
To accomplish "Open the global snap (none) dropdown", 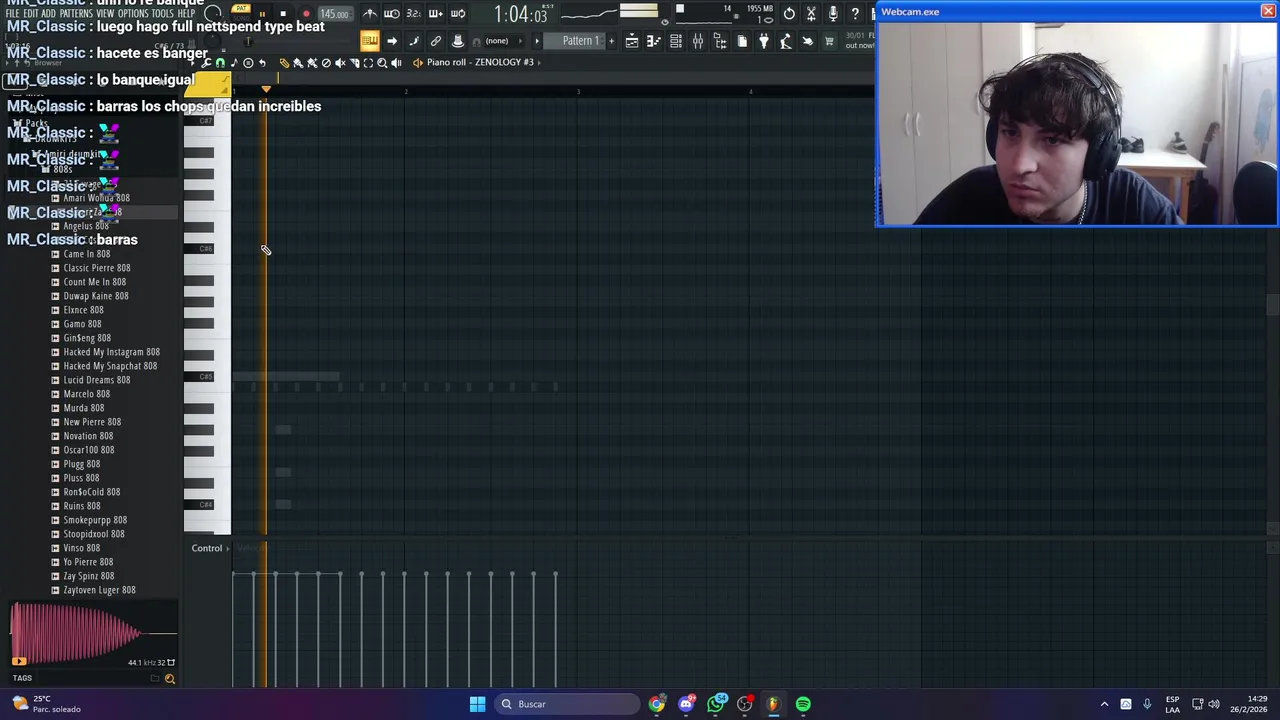I will pyautogui.click(x=503, y=41).
